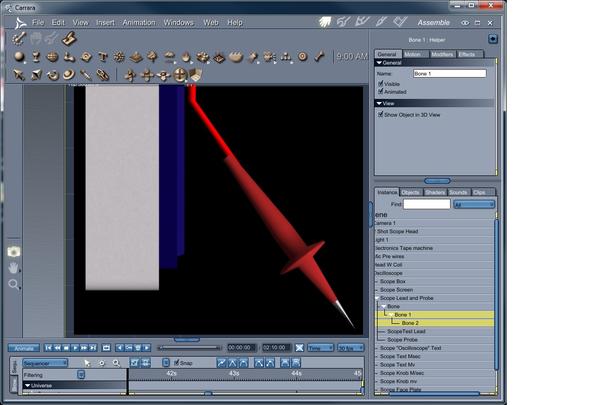Click the rotate tool icon
Image resolution: width=600 pixels, height=405 pixels.
[x=52, y=75]
